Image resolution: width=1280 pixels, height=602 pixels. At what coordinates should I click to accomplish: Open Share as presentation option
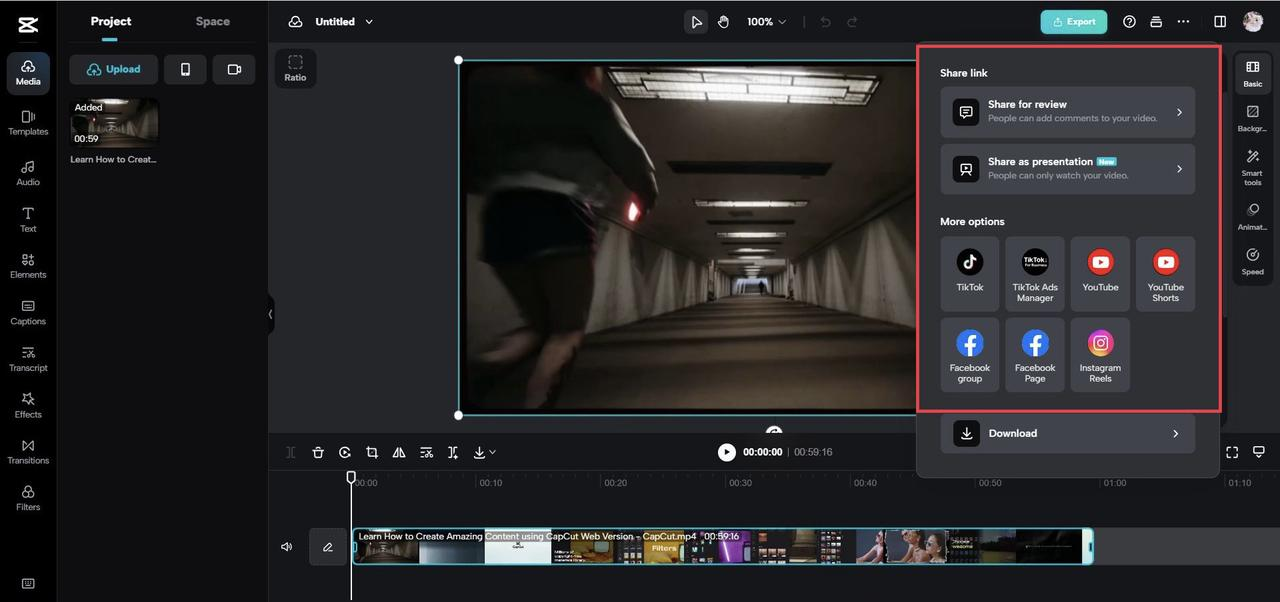pyautogui.click(x=1067, y=169)
